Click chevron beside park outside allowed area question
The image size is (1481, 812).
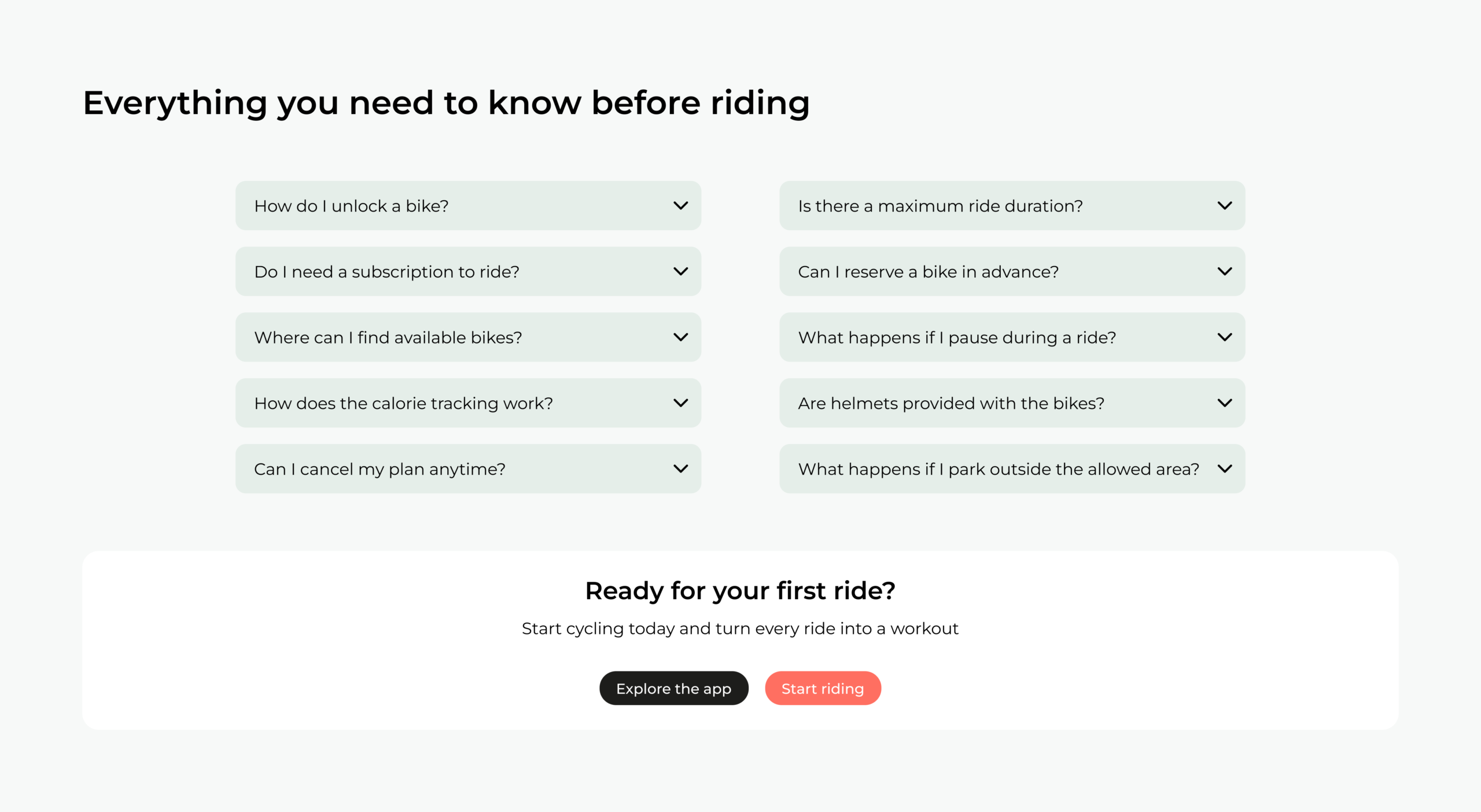[1225, 469]
